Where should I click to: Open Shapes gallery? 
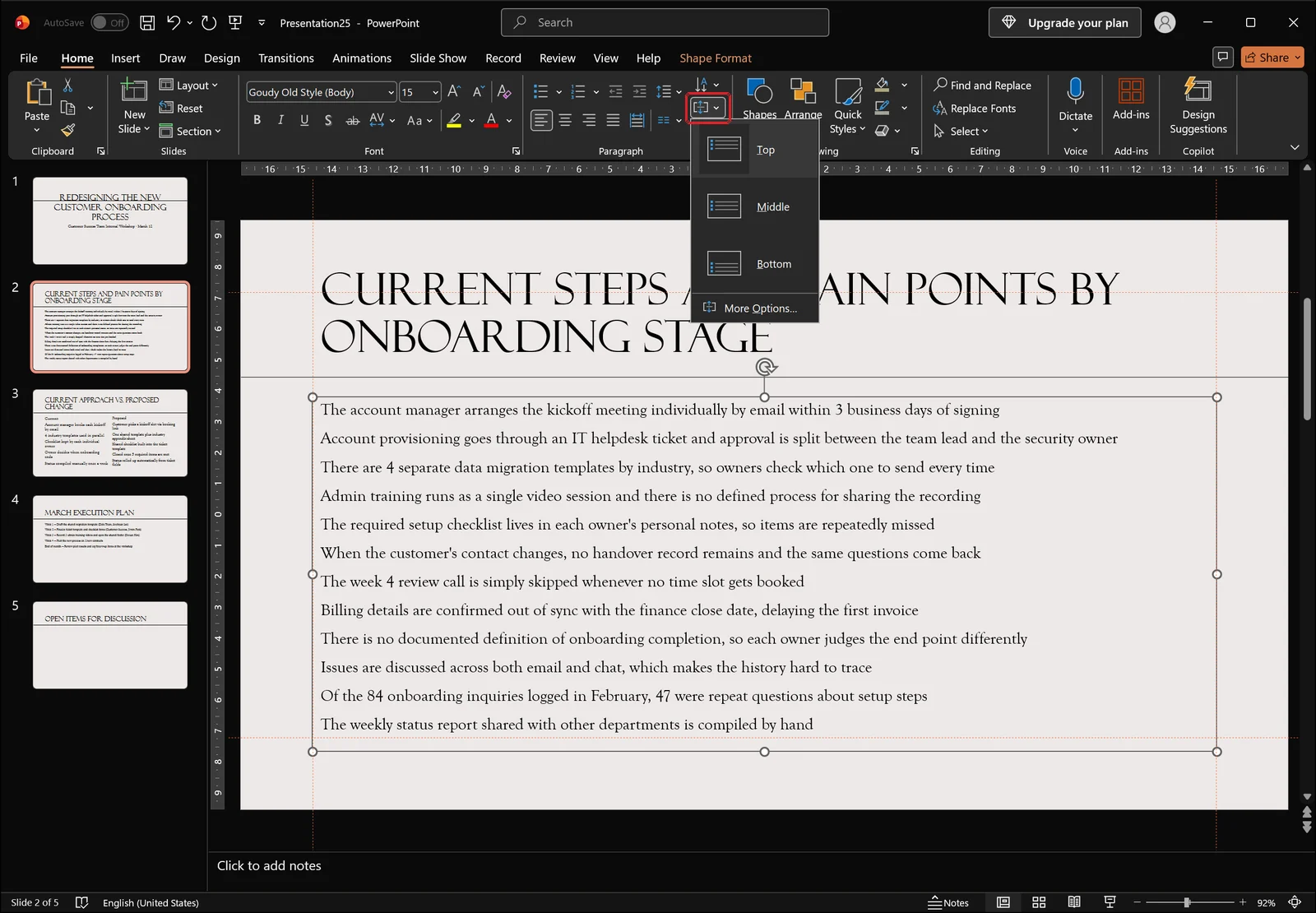click(759, 99)
